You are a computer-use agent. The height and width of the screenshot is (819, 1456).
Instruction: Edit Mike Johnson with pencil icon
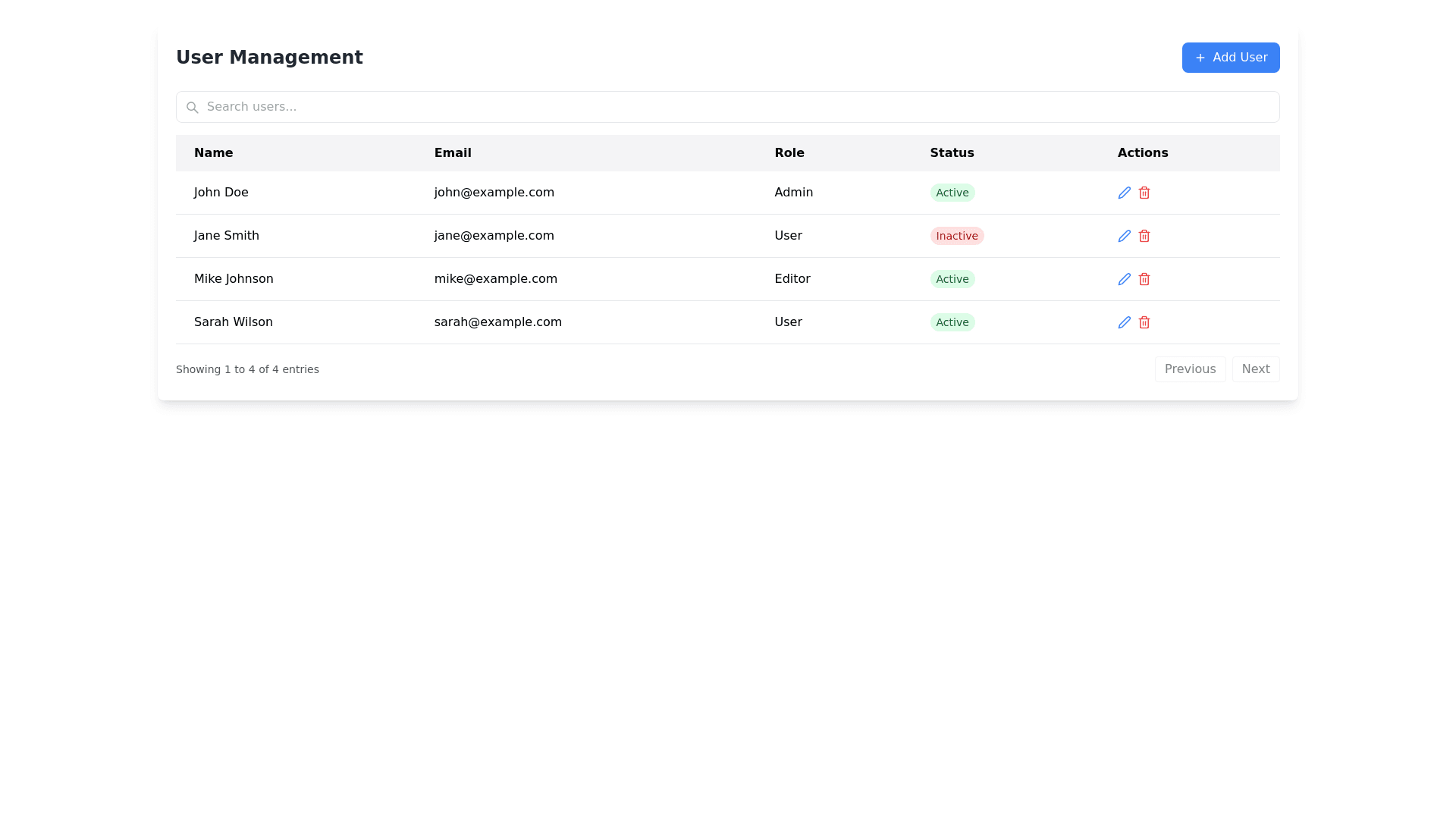(x=1124, y=279)
